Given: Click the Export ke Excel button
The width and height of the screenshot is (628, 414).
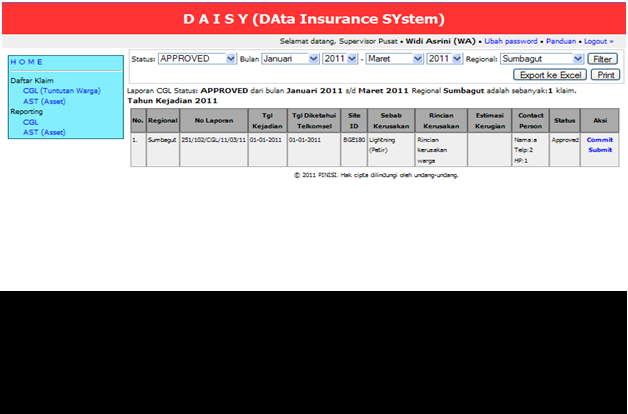Looking at the screenshot, I should 550,75.
